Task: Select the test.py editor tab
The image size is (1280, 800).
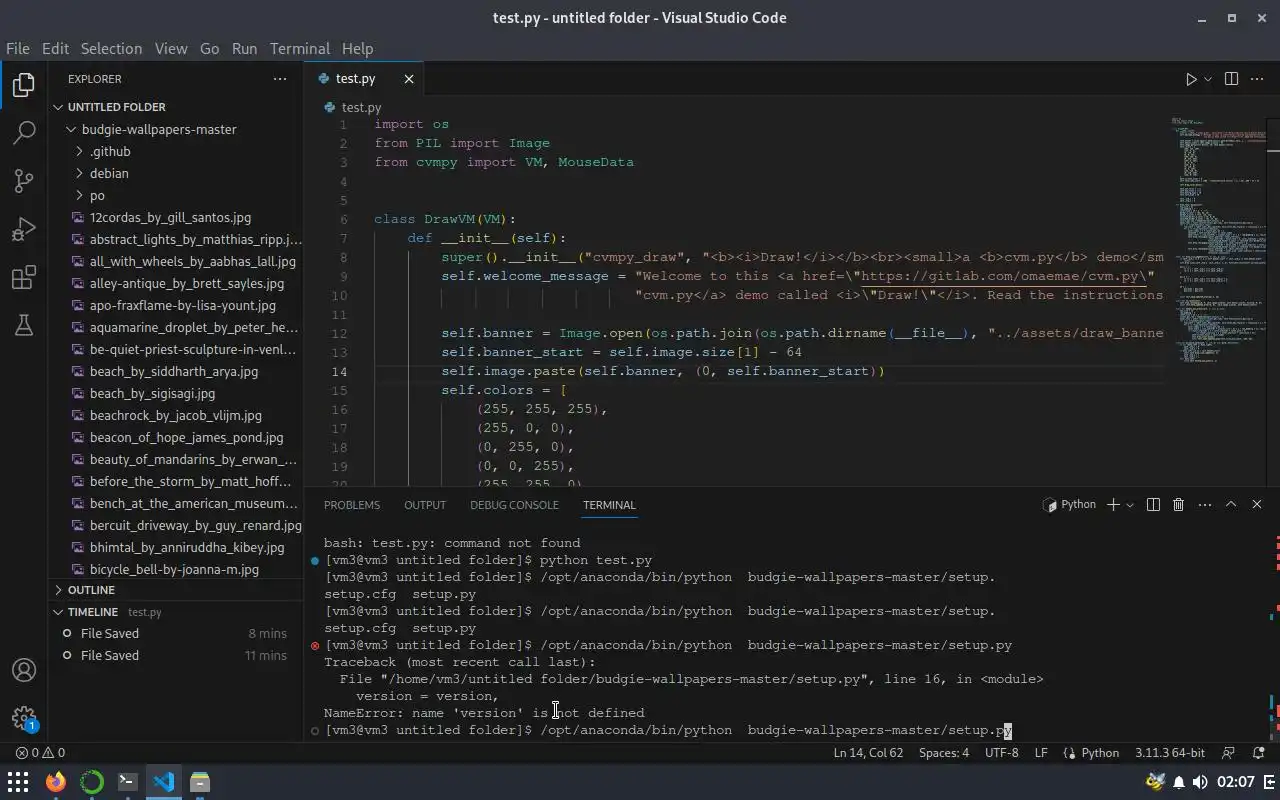Action: [364, 79]
